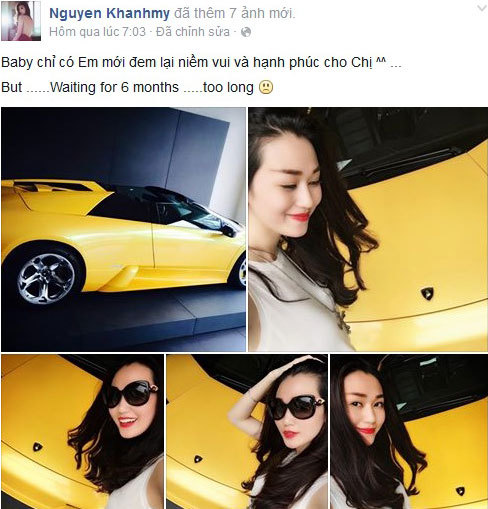Open the large selfie on the yellow hood
The width and height of the screenshot is (488, 509).
(368, 229)
